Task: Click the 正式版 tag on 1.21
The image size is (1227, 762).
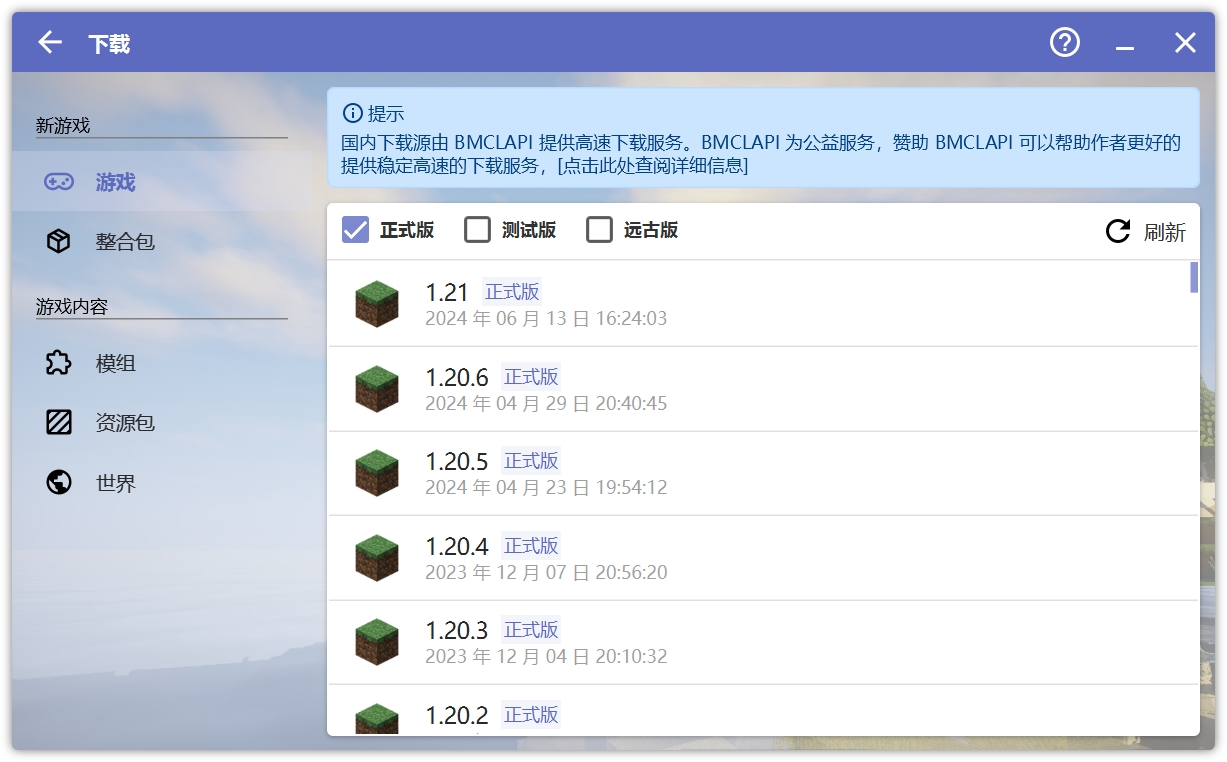Action: click(x=512, y=292)
